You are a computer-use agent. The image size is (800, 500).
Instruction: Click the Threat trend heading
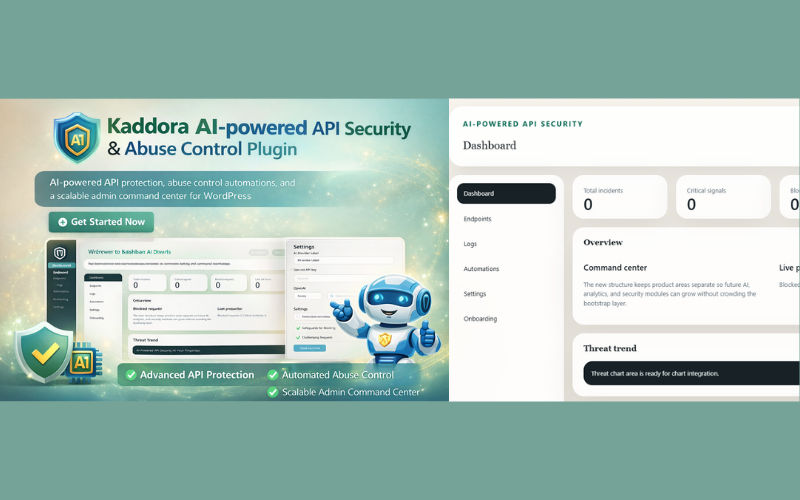point(610,348)
